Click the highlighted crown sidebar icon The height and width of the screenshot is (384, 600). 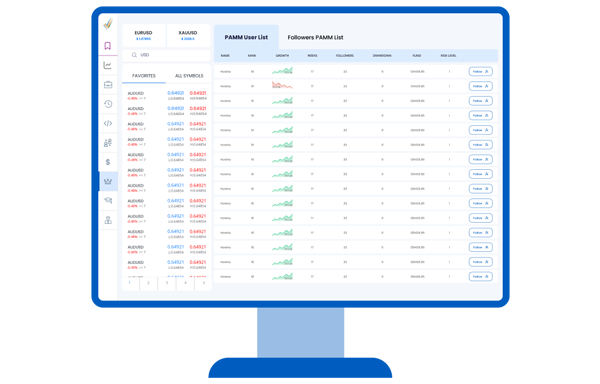pos(108,181)
